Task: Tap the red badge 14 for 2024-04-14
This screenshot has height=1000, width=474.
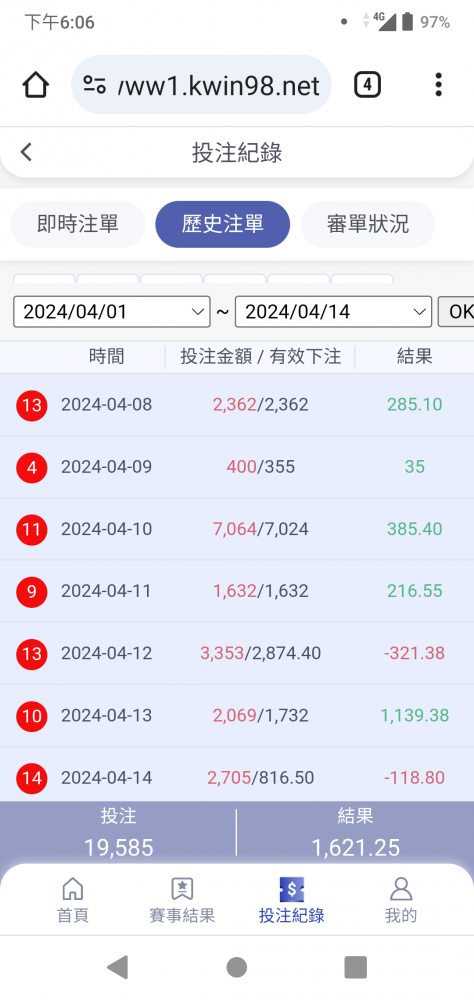Action: 32,778
